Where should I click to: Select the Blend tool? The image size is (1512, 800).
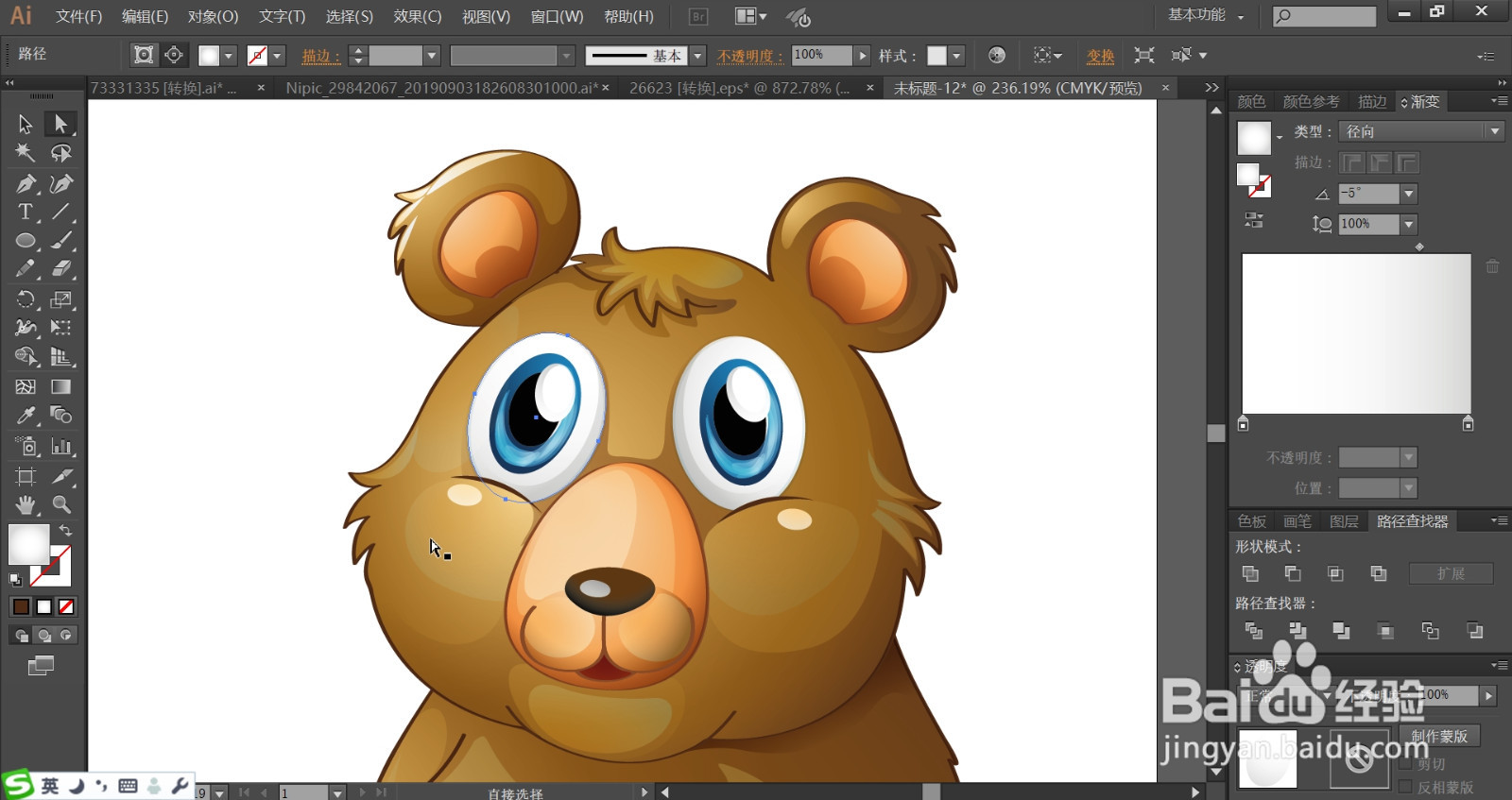(x=60, y=416)
